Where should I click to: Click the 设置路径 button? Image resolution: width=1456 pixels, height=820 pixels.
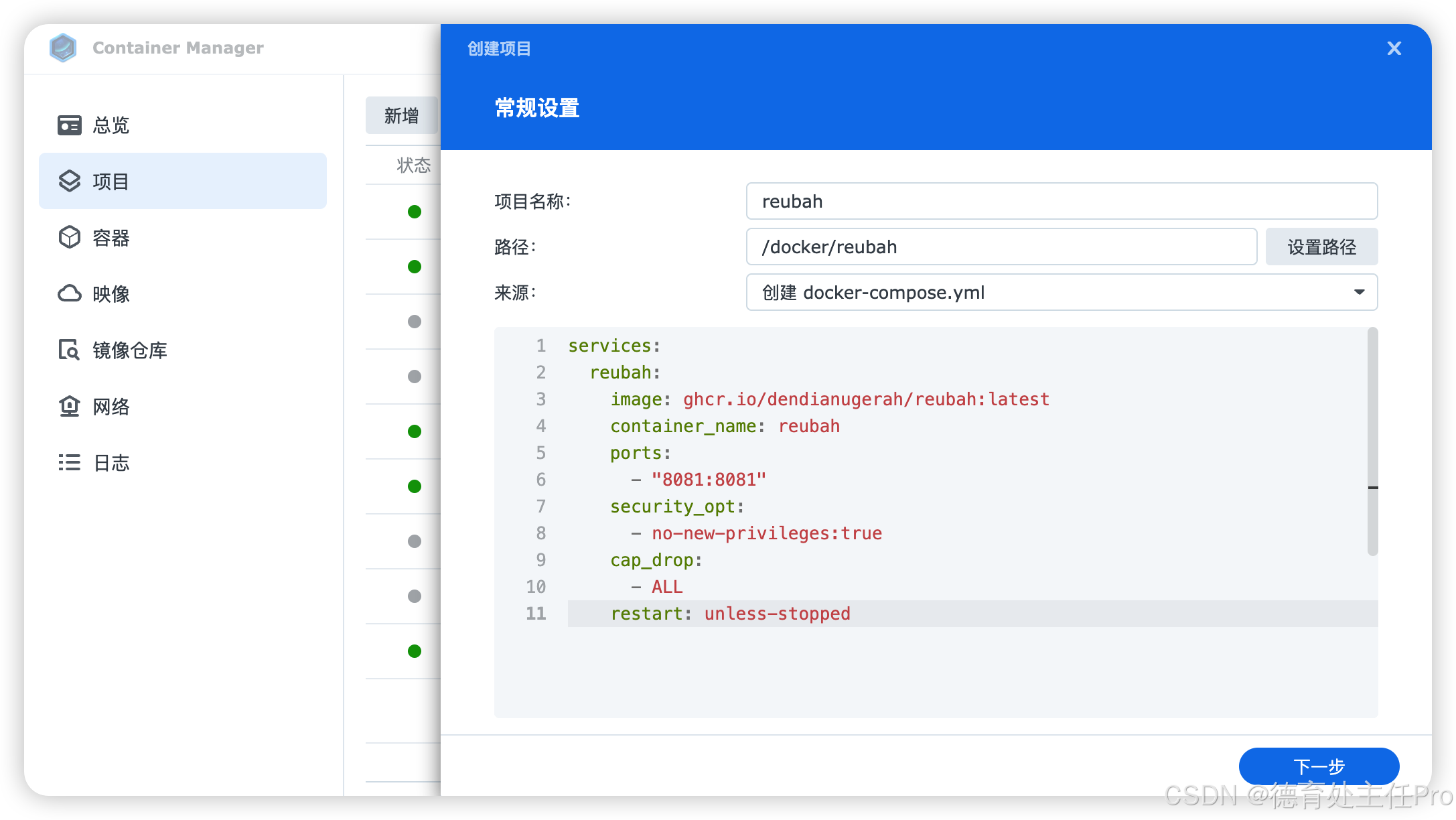pos(1321,247)
